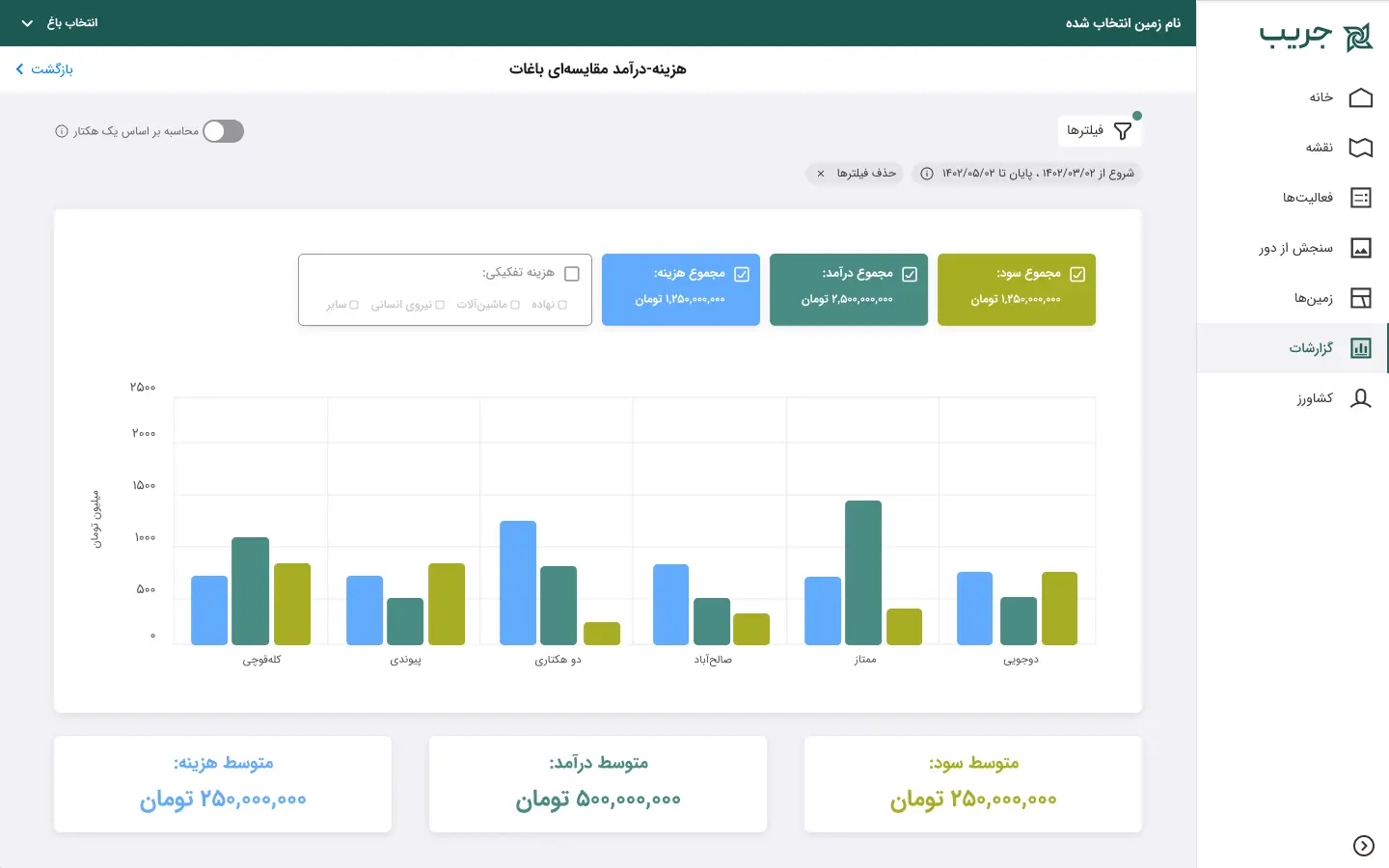The width and height of the screenshot is (1389, 868).
Task: Click the X on the remove filters chip
Action: [821, 174]
